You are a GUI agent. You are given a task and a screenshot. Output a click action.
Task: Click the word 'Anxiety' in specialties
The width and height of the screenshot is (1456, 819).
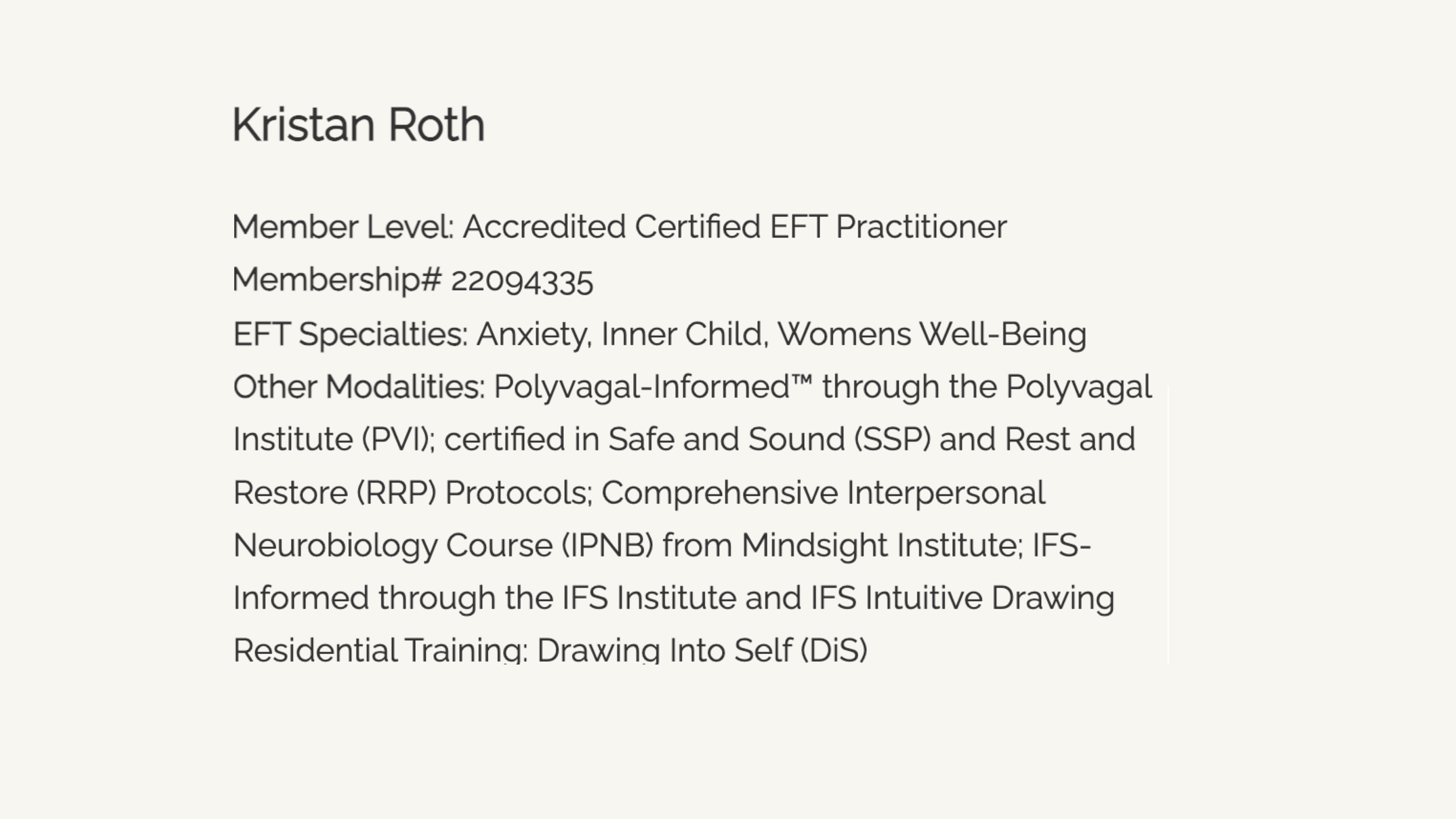[532, 335]
